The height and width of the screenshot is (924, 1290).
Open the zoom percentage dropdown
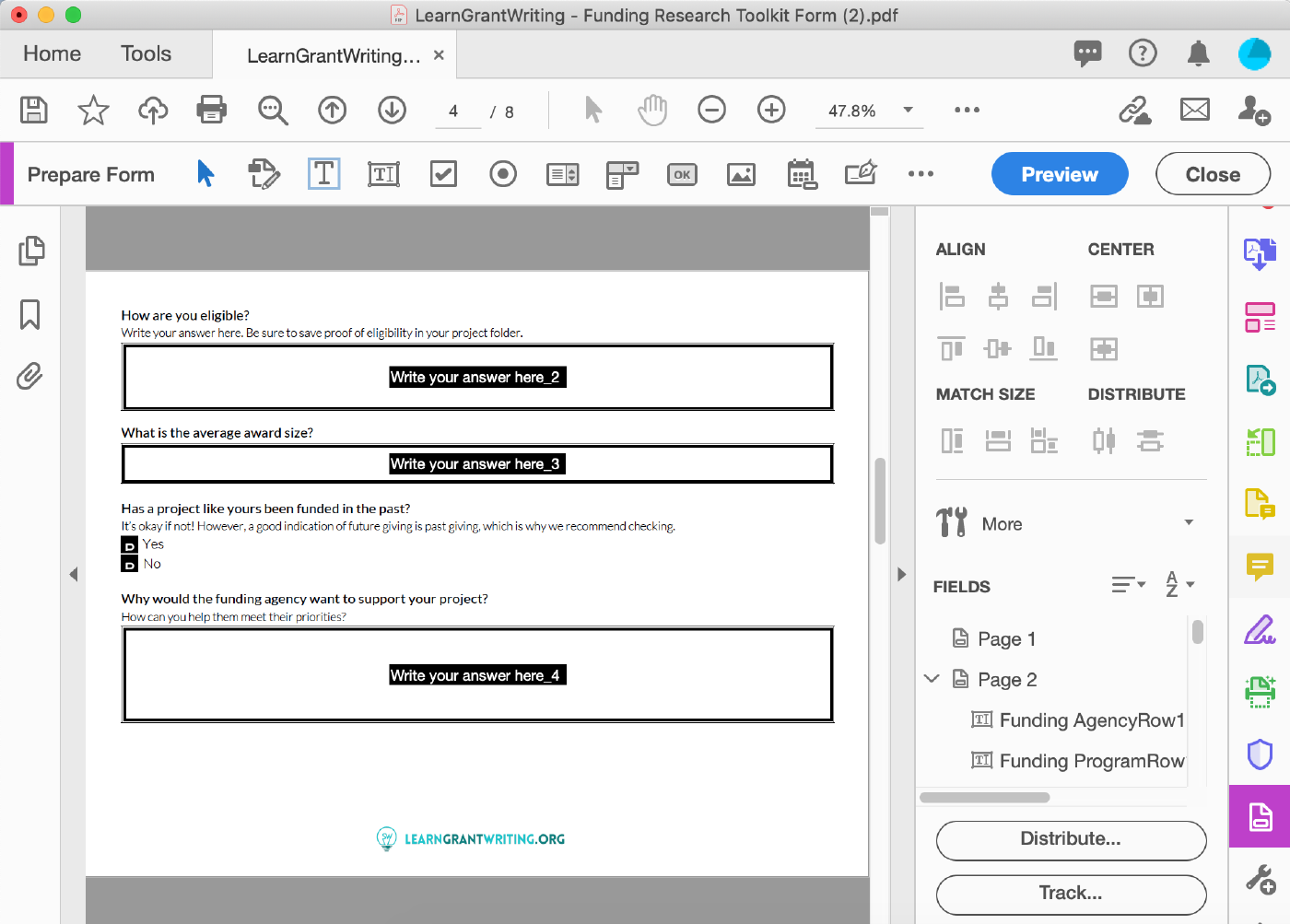[x=908, y=111]
